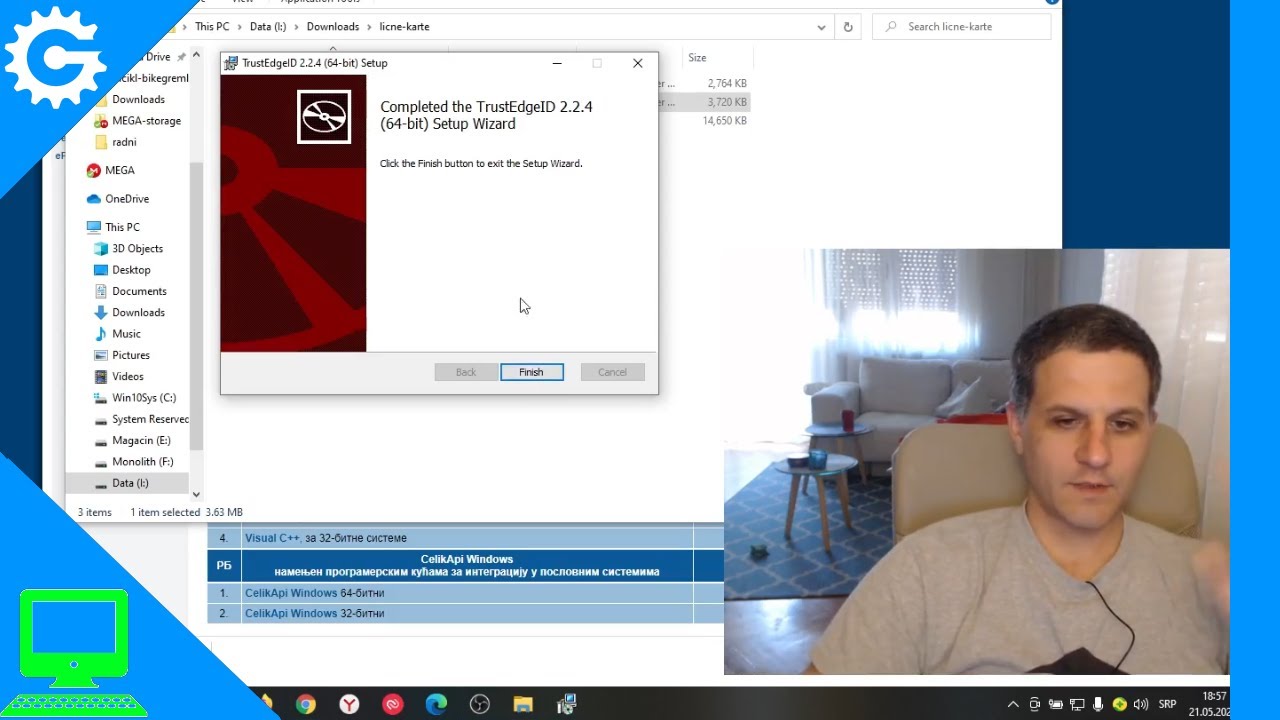Select the System Reserved drive
This screenshot has height=720, width=1280.
point(150,419)
